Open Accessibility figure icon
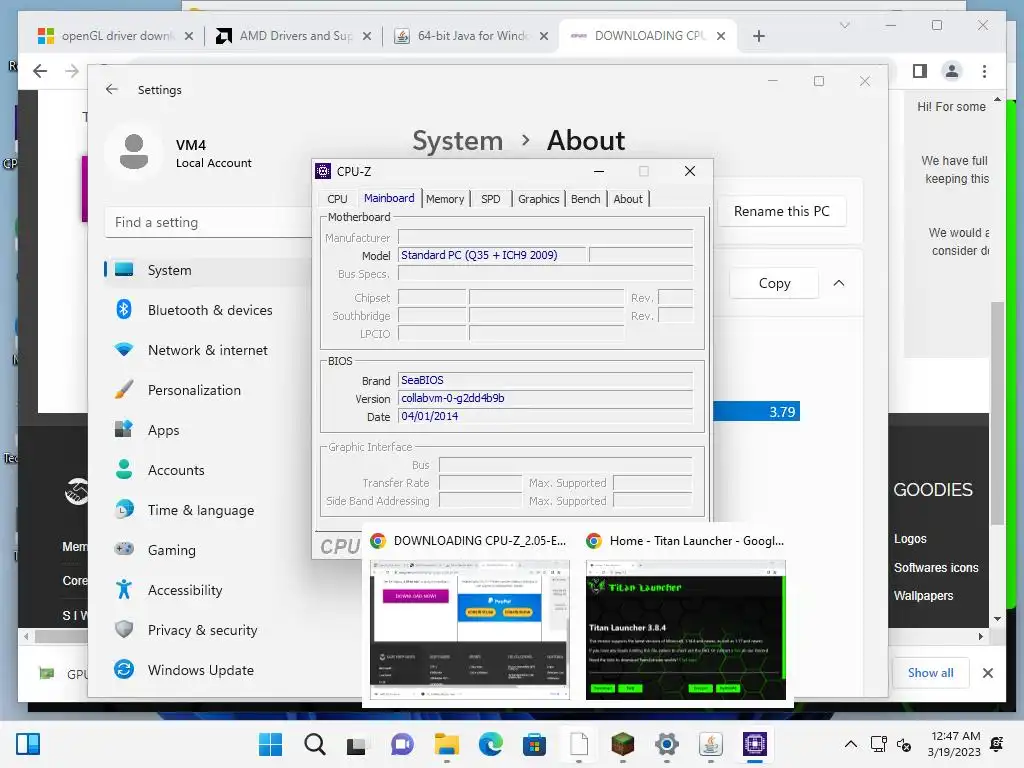Screen dimensions: 1024x768 pos(124,590)
